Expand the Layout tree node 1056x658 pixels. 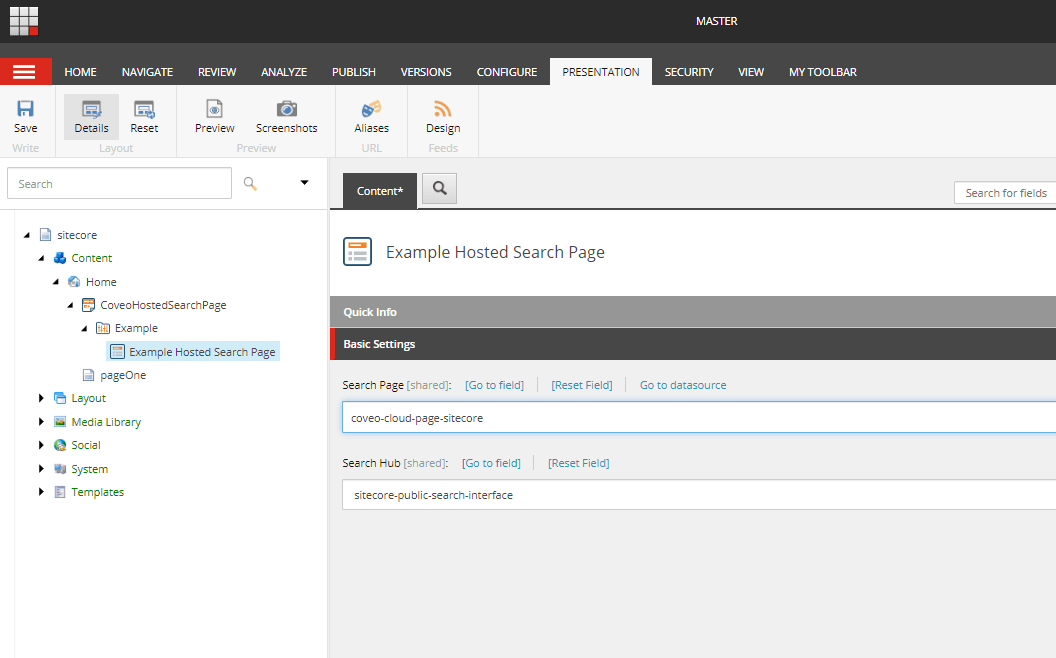[41, 397]
